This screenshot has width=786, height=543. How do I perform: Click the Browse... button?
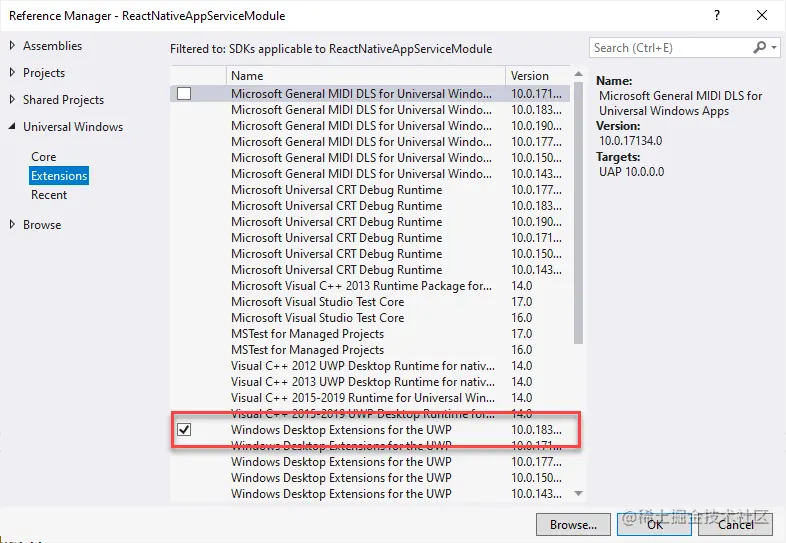tap(573, 525)
